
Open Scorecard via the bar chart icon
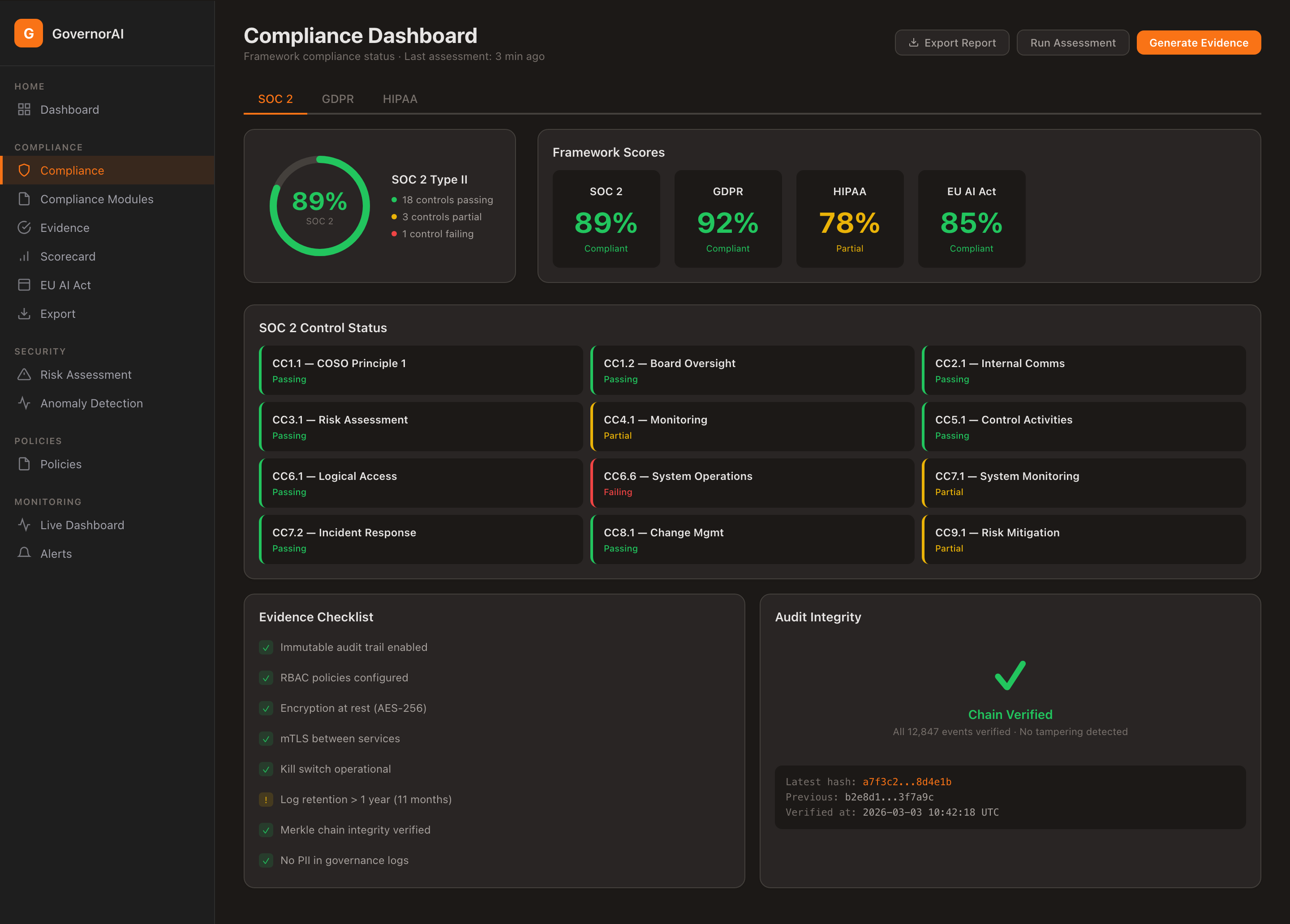(24, 257)
